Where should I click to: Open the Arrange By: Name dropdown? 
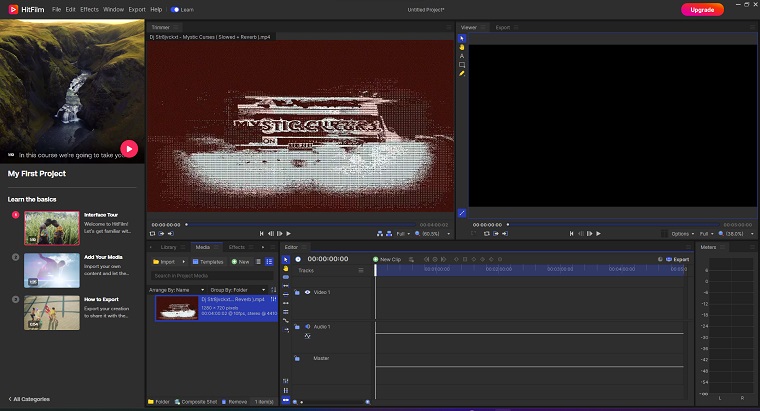(177, 290)
